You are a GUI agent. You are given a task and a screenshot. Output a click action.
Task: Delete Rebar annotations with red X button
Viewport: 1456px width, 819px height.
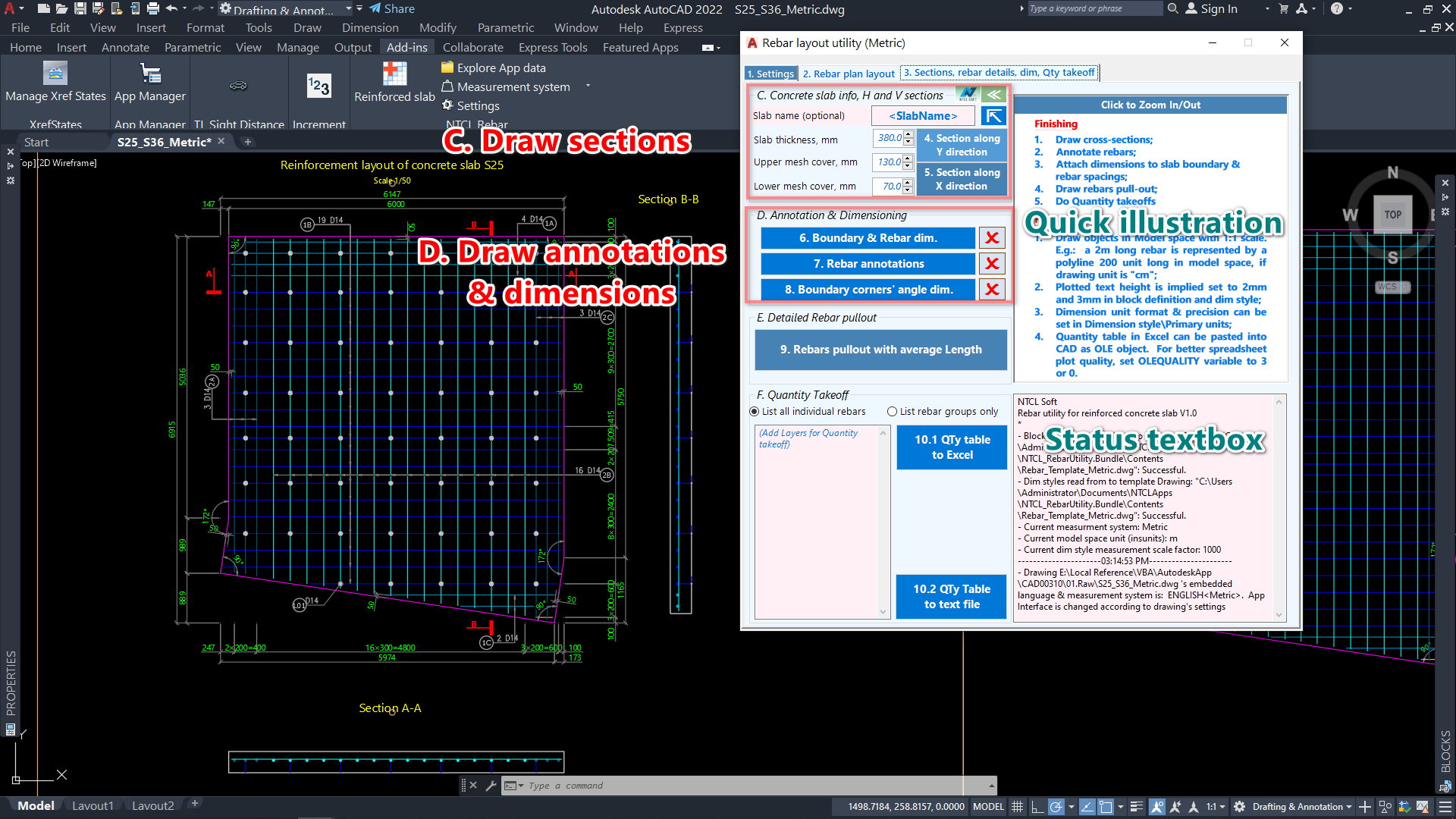pos(991,264)
